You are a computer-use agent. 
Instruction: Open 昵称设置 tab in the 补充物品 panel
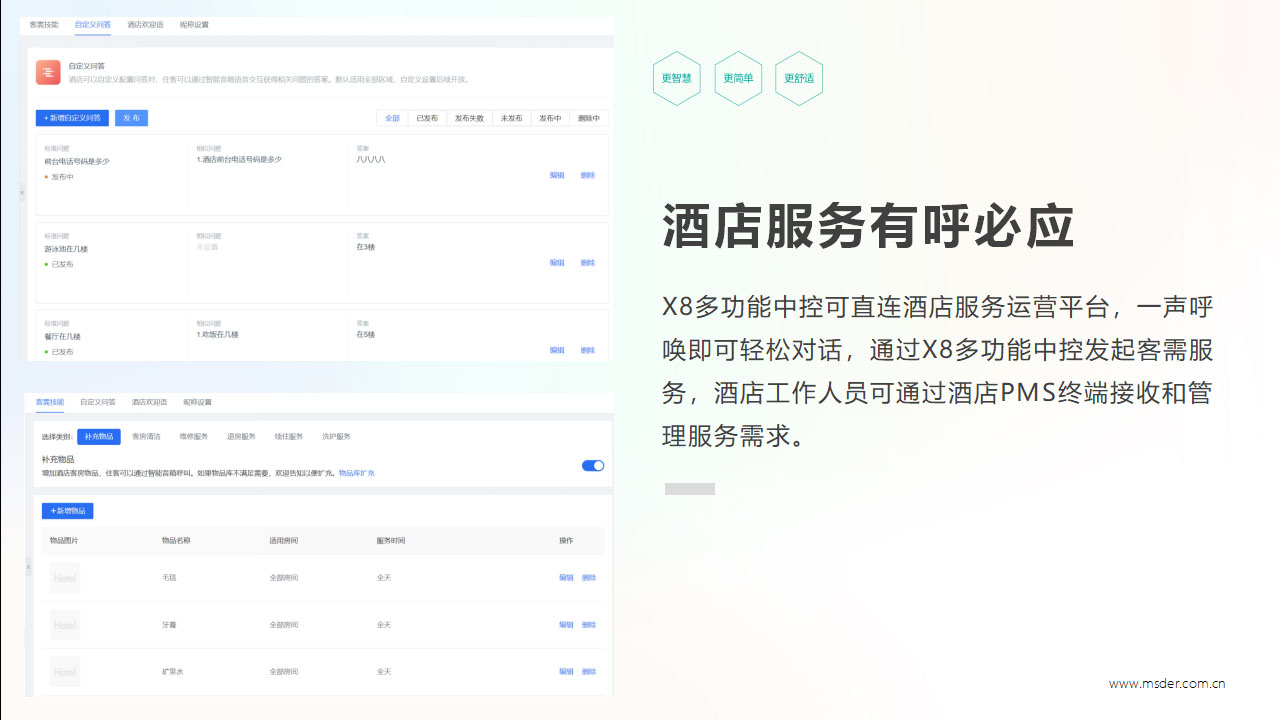point(197,402)
